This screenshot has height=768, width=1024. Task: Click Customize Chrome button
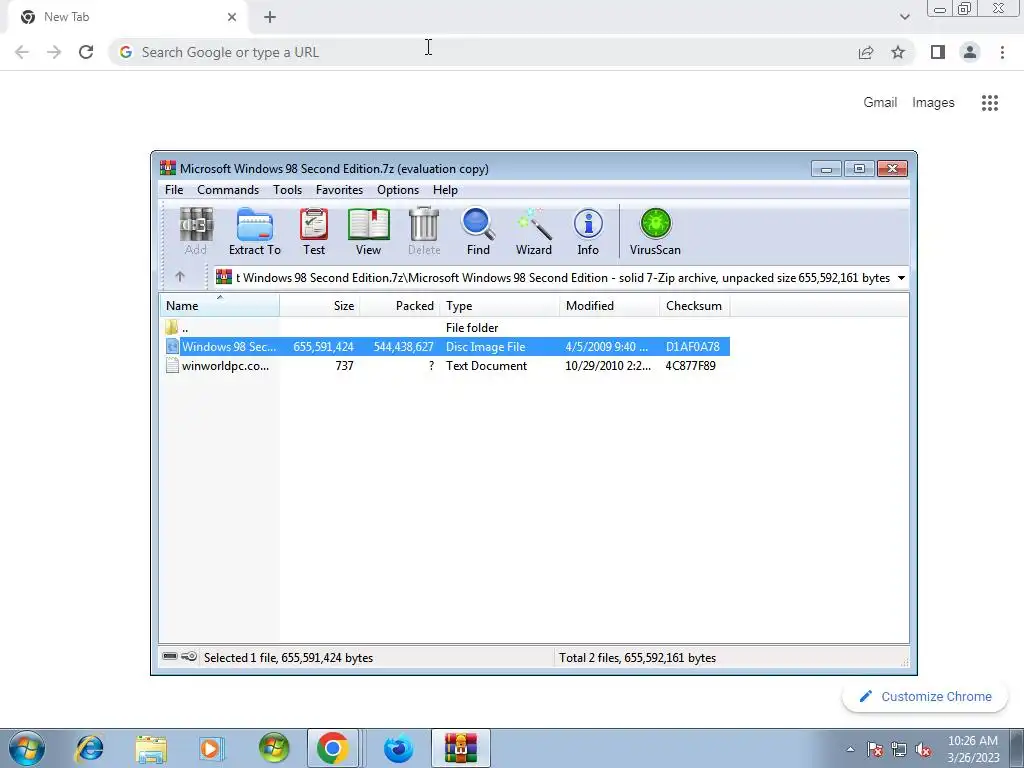(x=925, y=696)
